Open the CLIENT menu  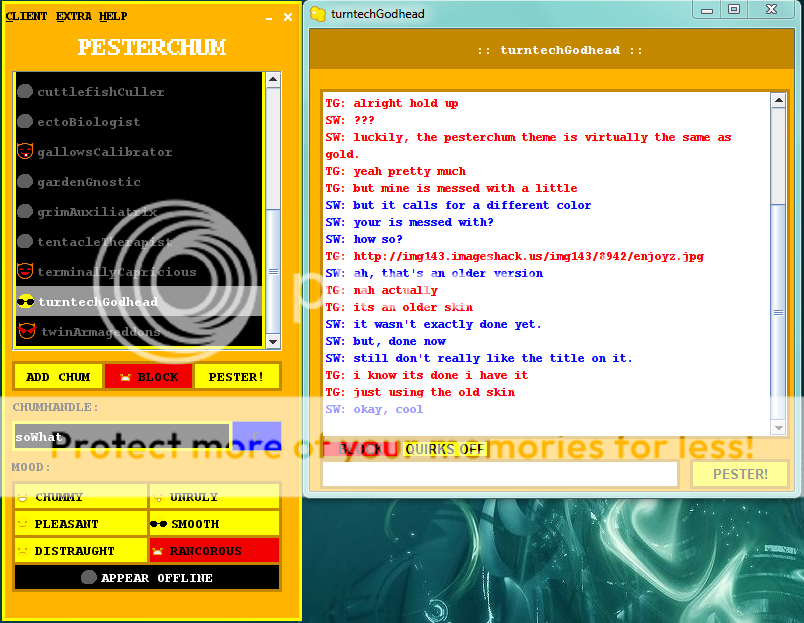26,16
